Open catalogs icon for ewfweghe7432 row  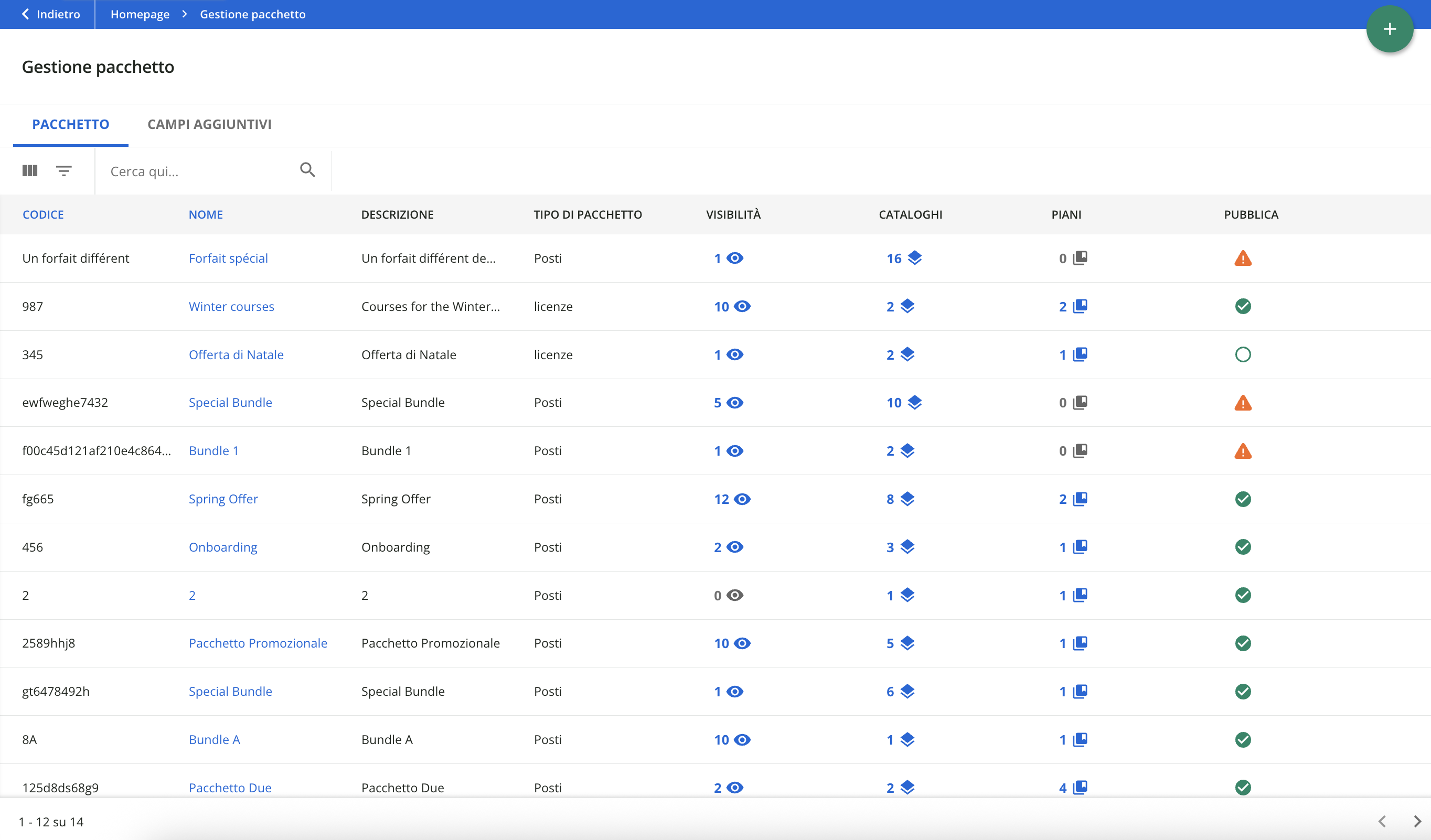click(x=914, y=402)
